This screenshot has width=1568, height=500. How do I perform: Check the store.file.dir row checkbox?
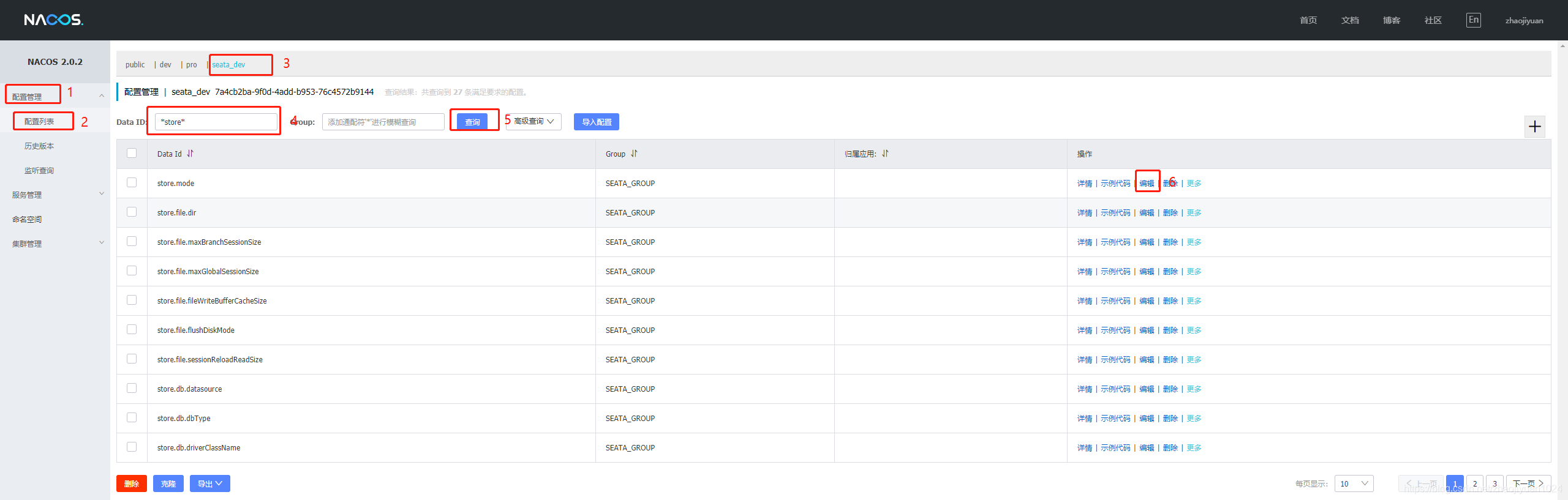point(132,212)
